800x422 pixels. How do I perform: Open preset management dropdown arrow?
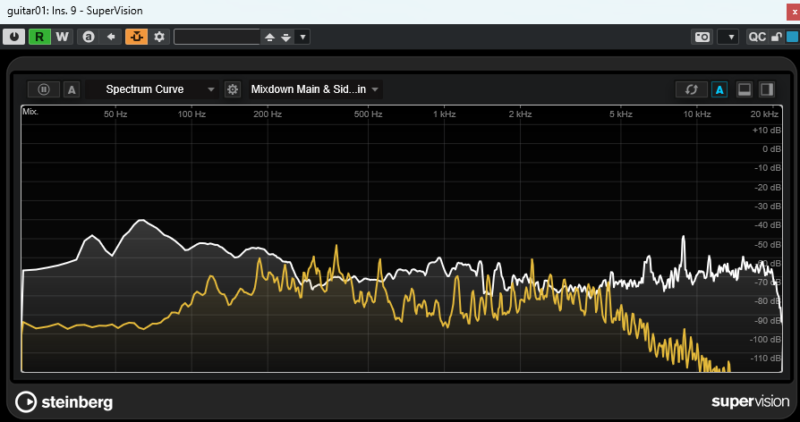click(x=303, y=37)
